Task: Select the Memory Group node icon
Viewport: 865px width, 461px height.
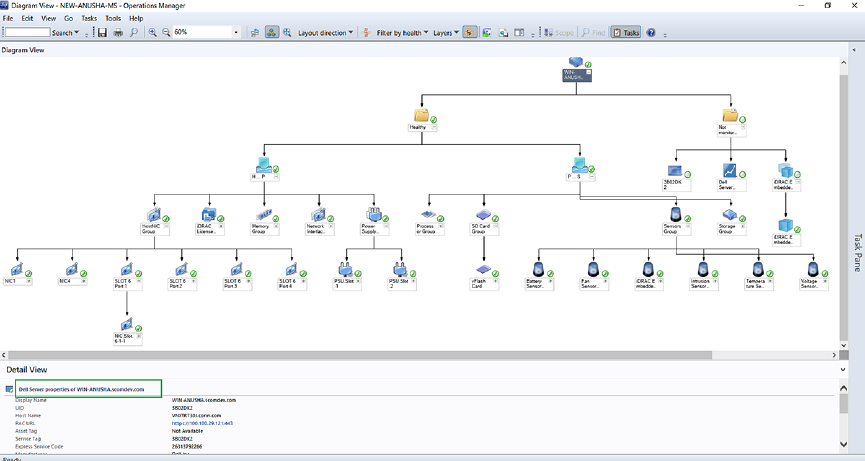Action: point(264,215)
